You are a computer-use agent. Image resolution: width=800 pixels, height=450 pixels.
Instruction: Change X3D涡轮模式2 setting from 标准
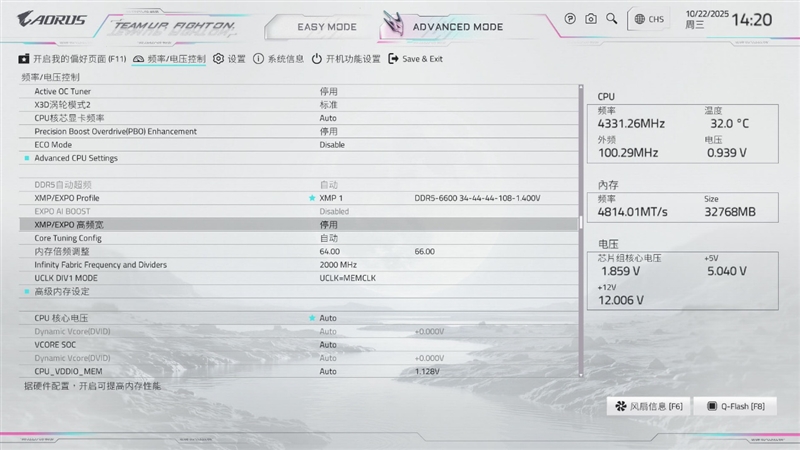coord(329,105)
